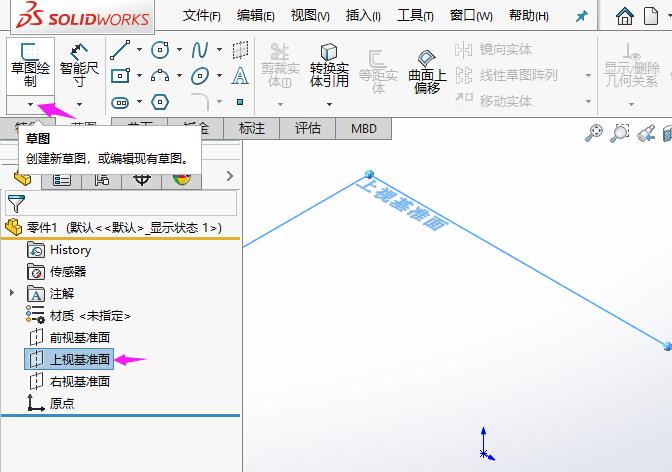
Task: Select the Spline sketch tool
Action: click(x=200, y=50)
